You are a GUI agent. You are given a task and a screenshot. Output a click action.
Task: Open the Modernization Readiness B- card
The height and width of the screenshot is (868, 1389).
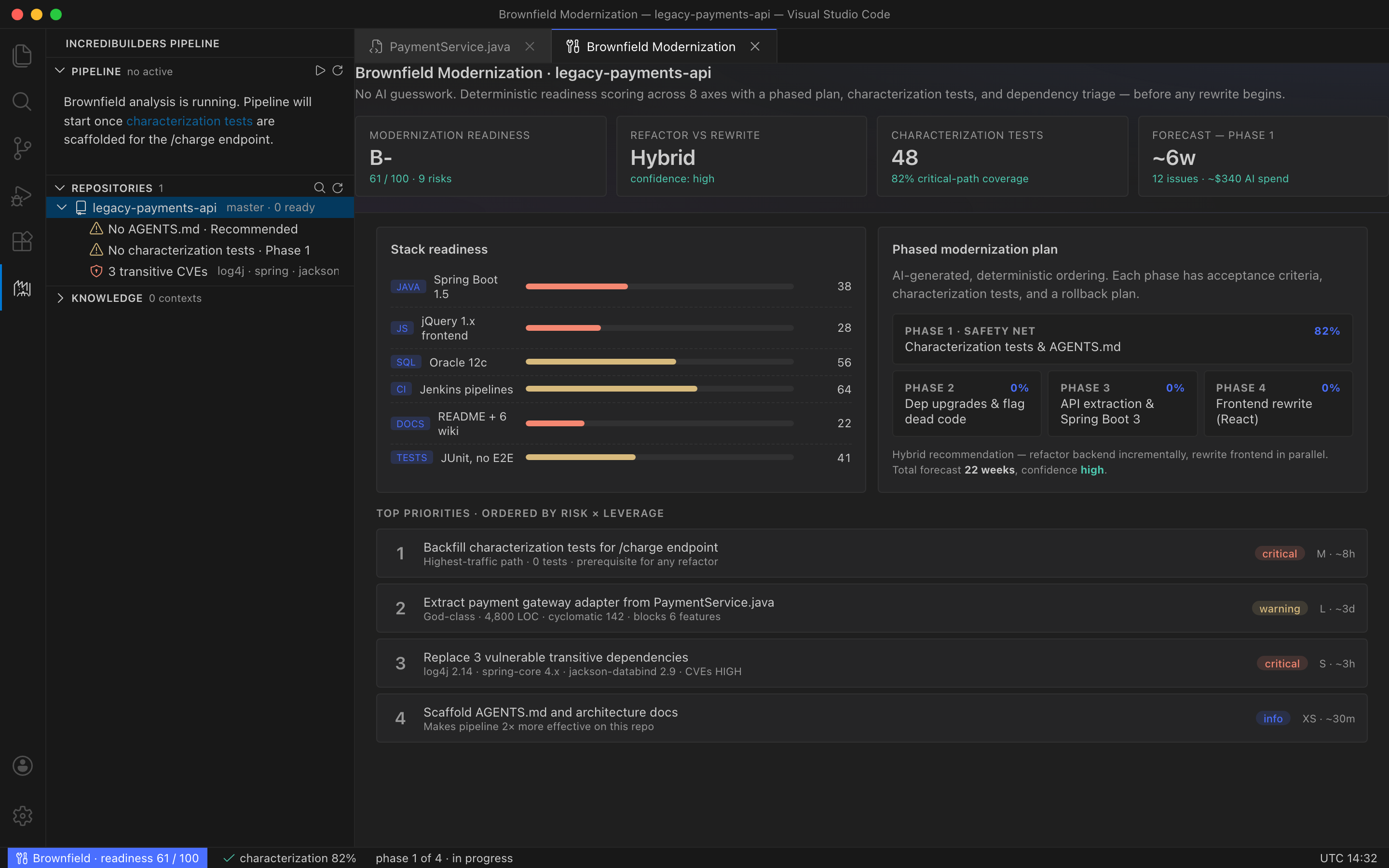click(x=480, y=156)
